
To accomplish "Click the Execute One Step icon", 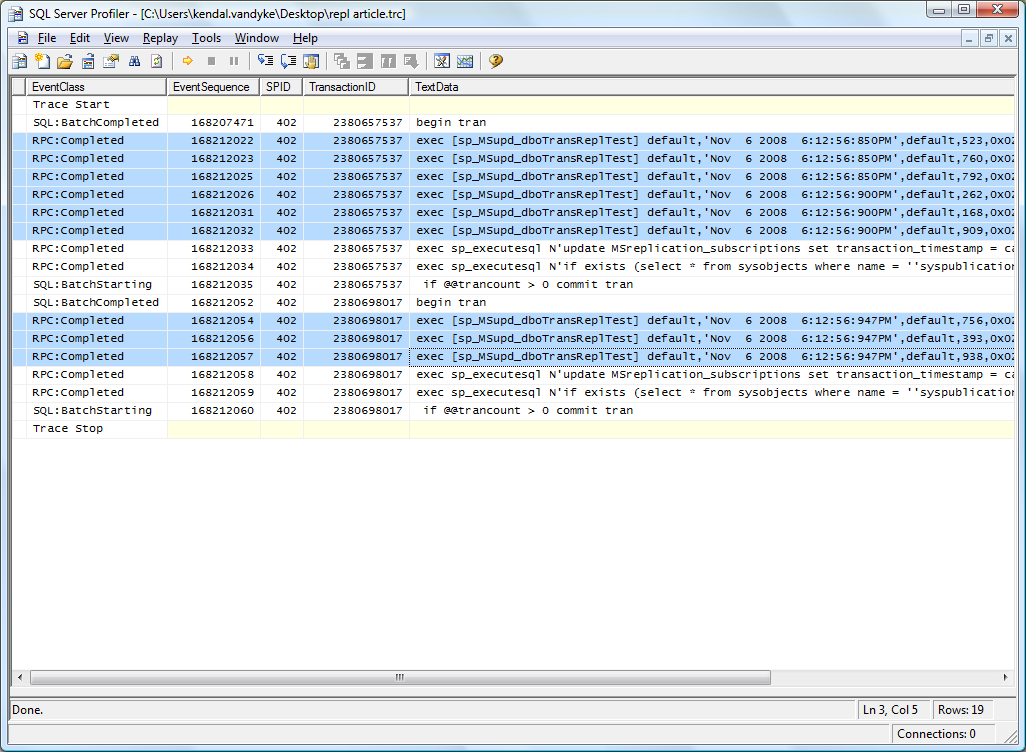I will pos(265,61).
